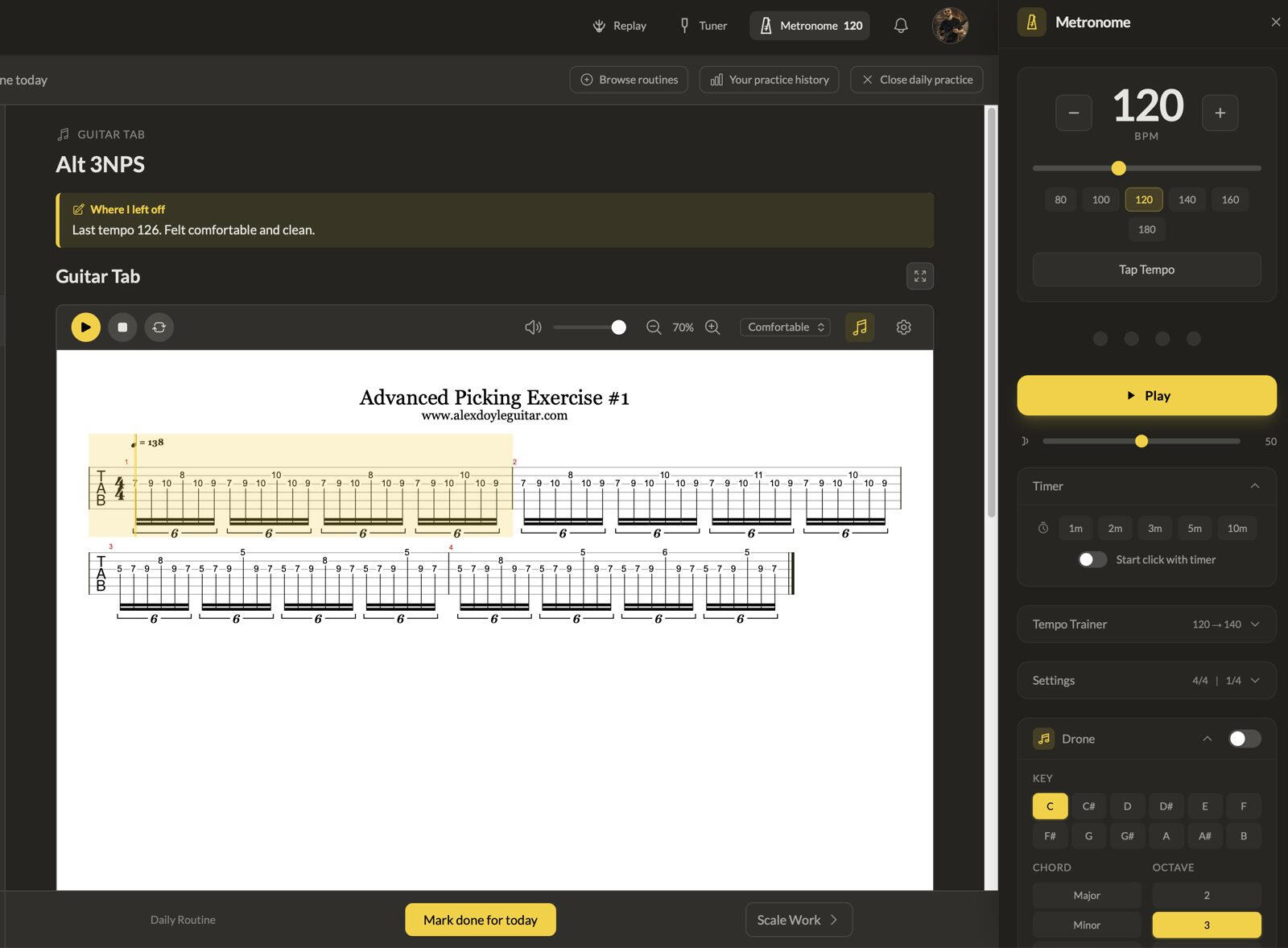Select the 120 tempo preset
The height and width of the screenshot is (948, 1288).
(1144, 200)
